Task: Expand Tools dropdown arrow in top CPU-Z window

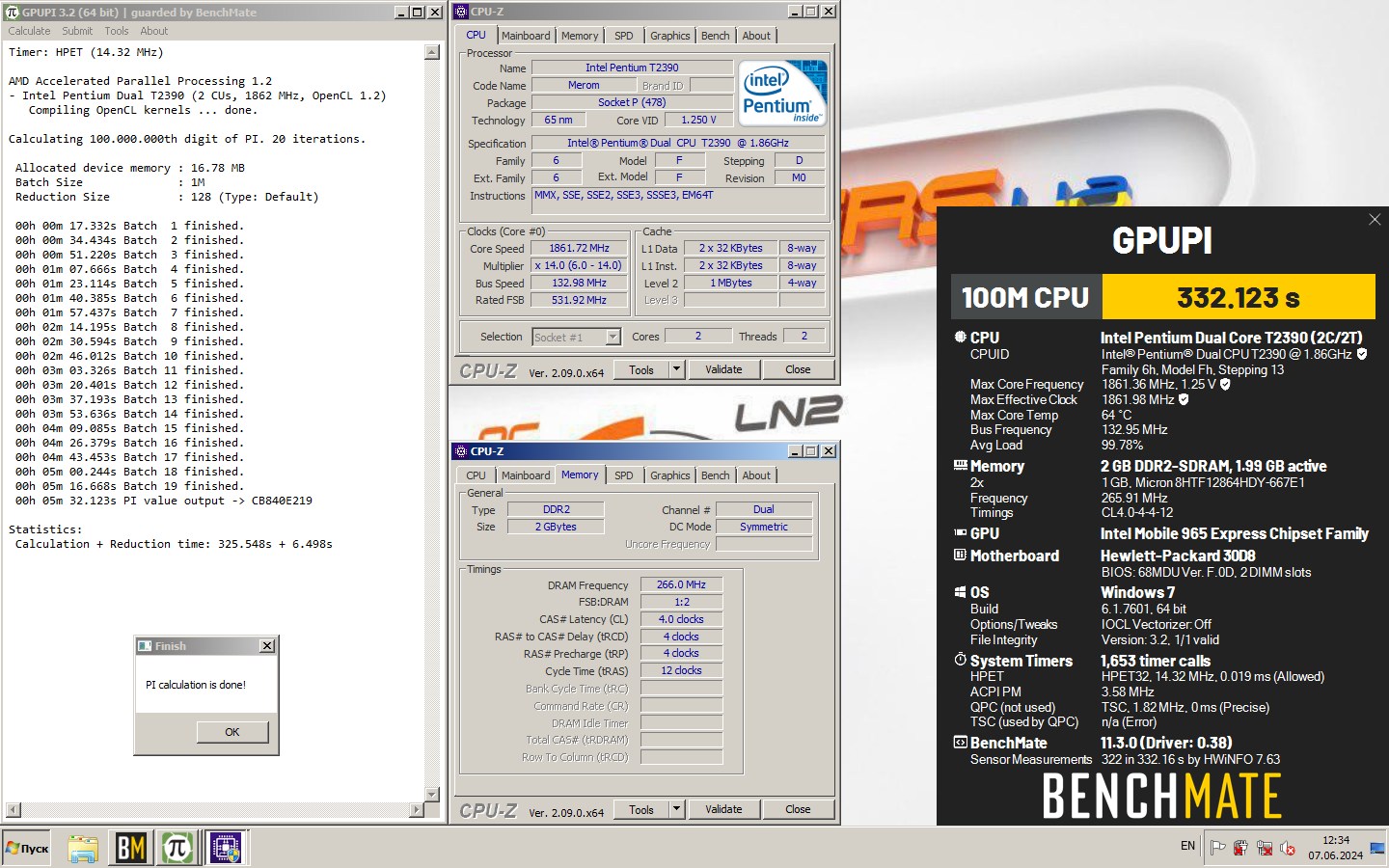Action: 677,369
